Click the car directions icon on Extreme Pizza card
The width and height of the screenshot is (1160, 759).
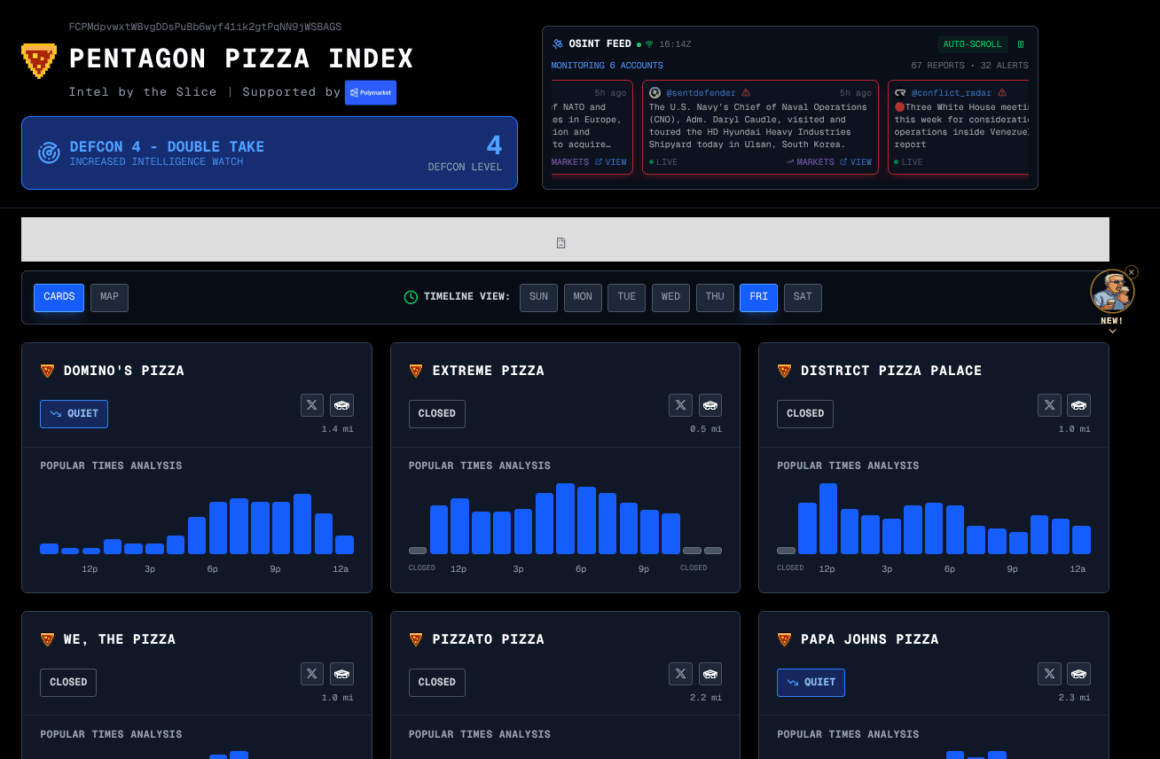[710, 405]
